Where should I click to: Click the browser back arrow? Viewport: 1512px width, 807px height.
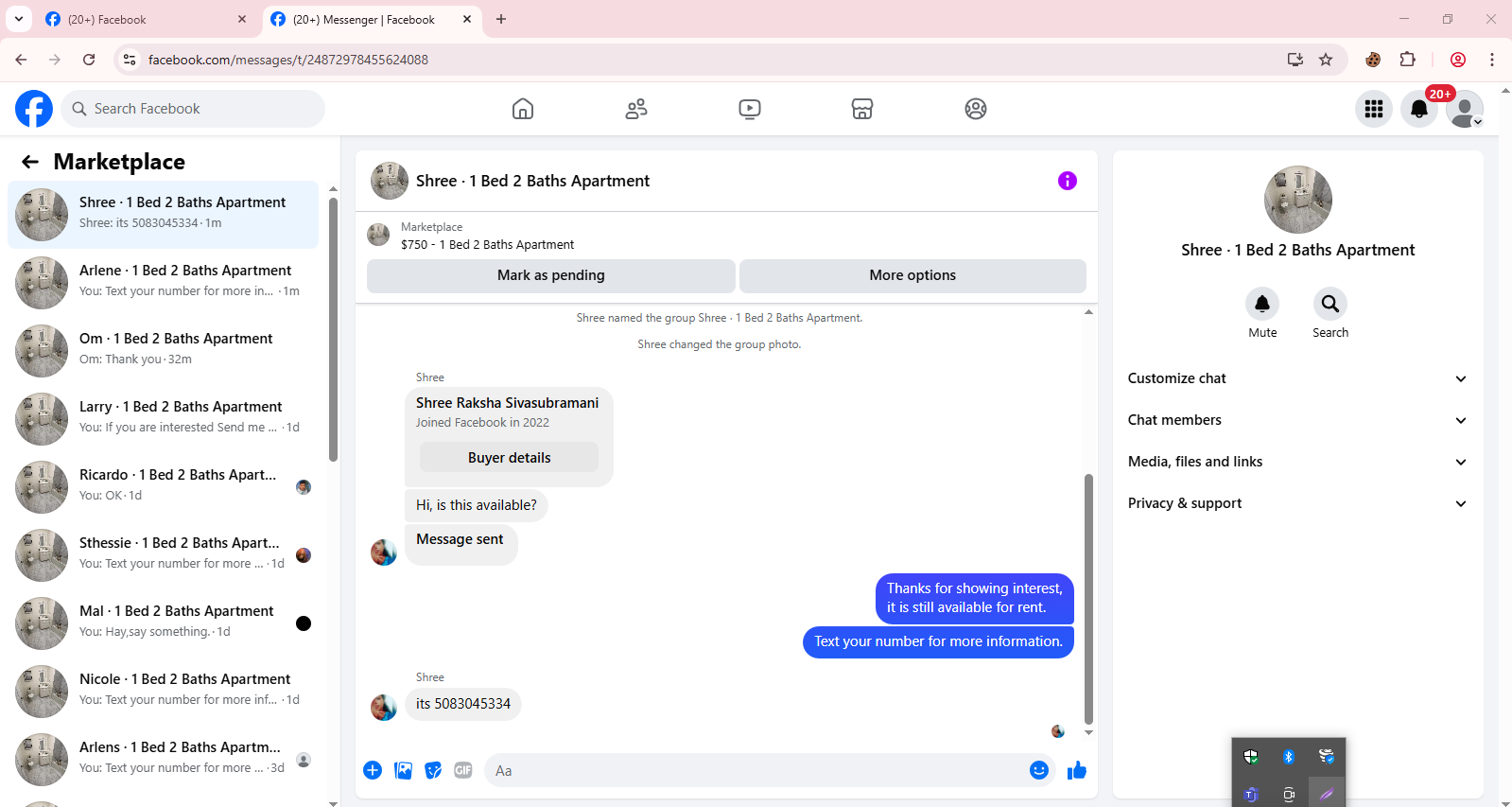click(21, 60)
